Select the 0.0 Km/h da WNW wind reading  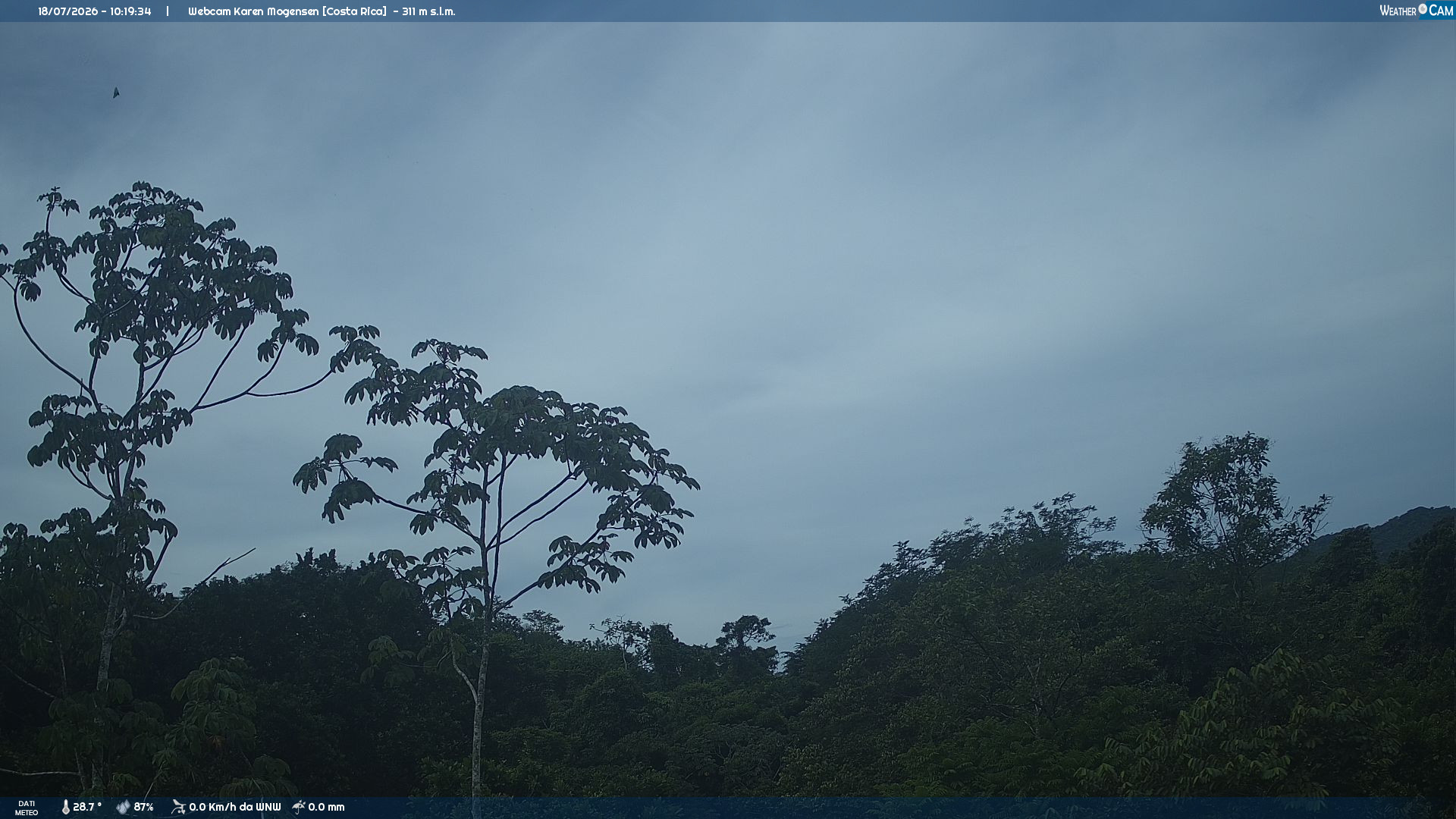tap(235, 807)
